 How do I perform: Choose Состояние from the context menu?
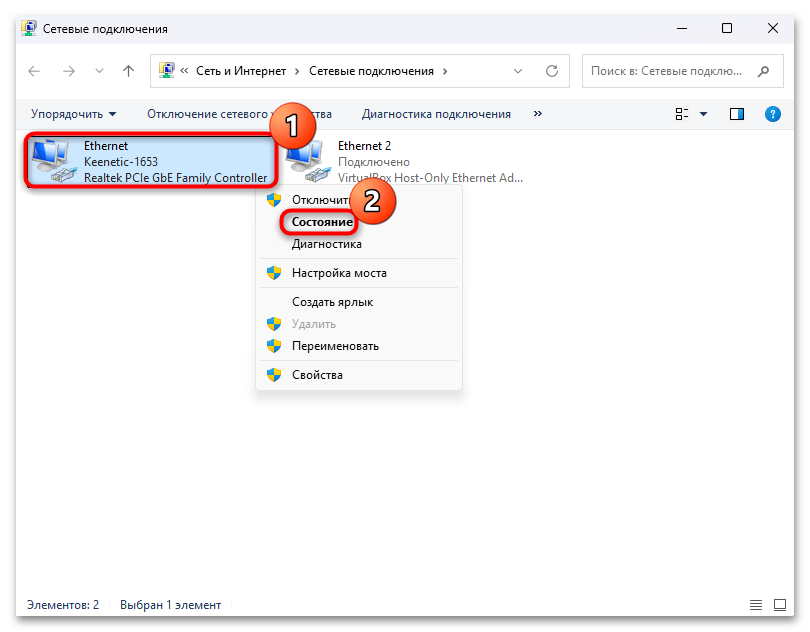[x=322, y=222]
